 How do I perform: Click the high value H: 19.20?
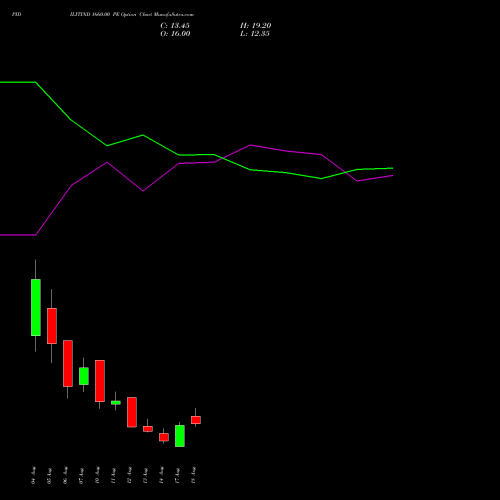point(256,26)
